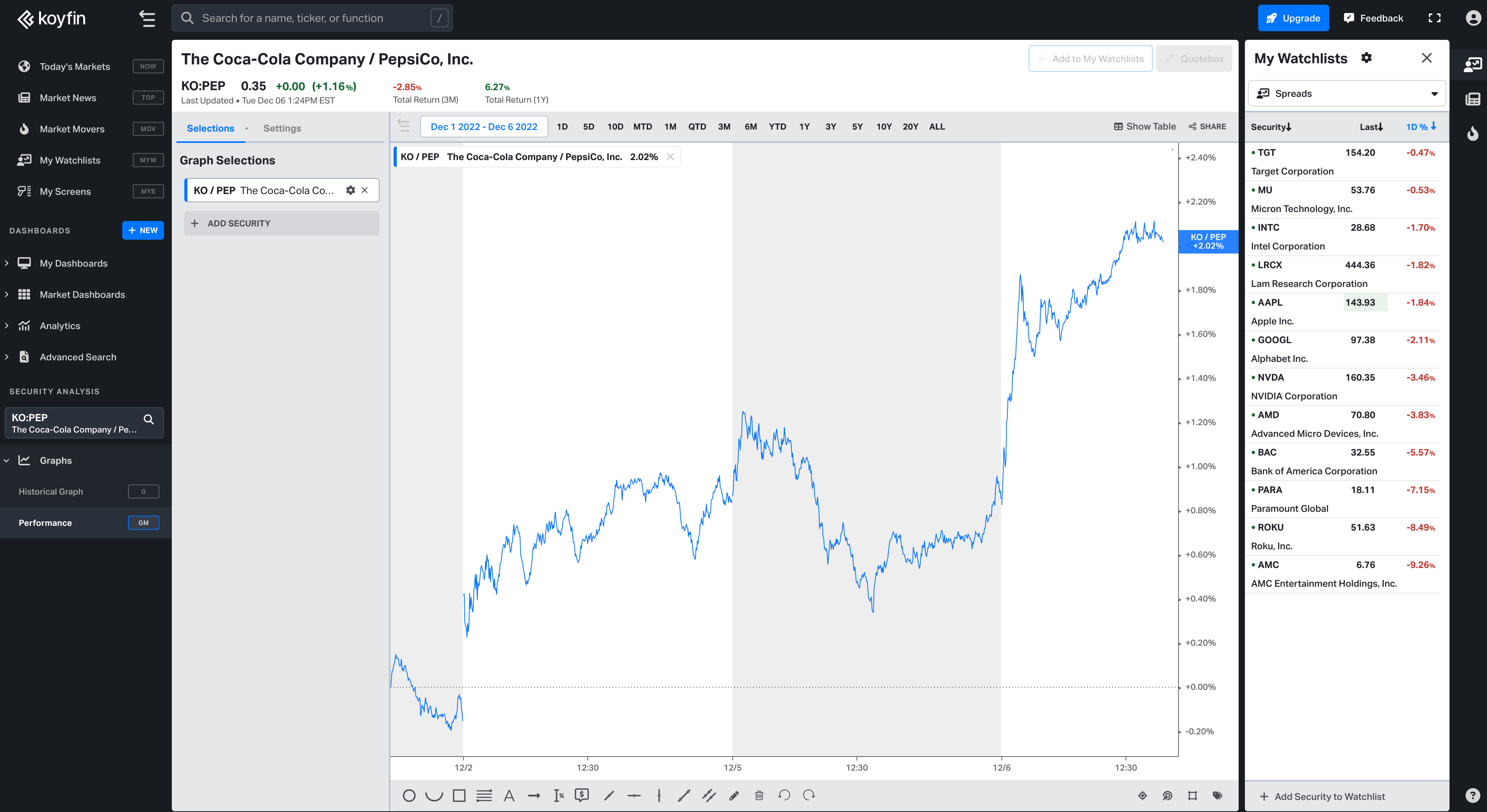Open KO / PEP series settings gear
Image resolution: width=1487 pixels, height=812 pixels.
tap(350, 191)
